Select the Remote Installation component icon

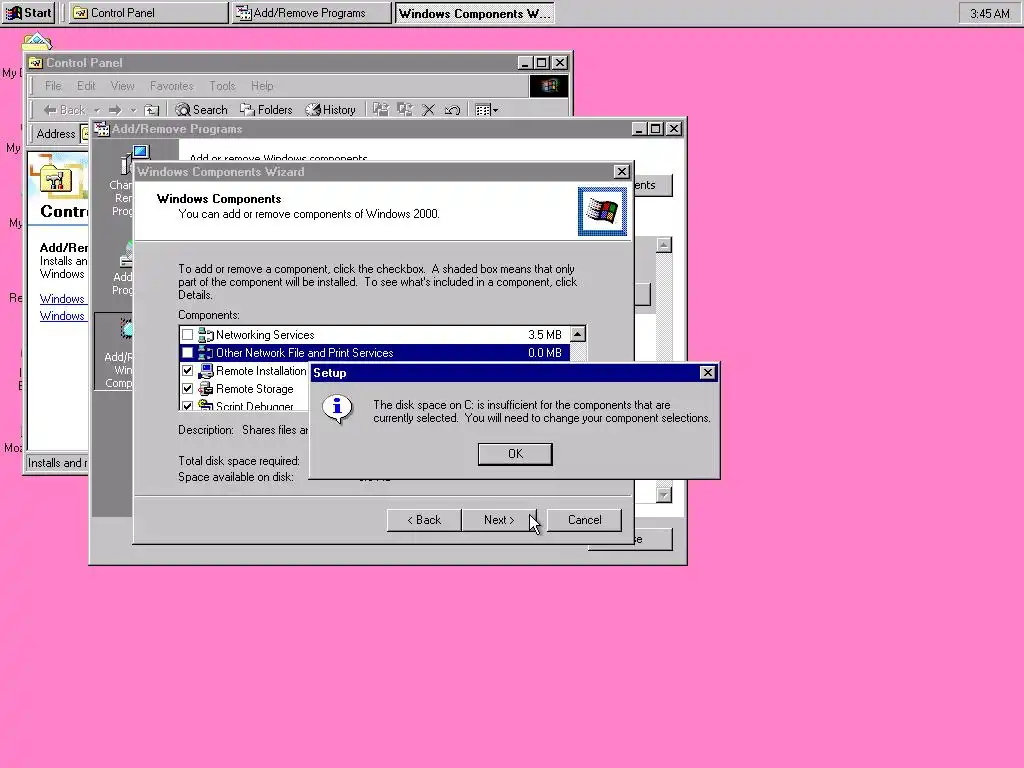click(206, 371)
